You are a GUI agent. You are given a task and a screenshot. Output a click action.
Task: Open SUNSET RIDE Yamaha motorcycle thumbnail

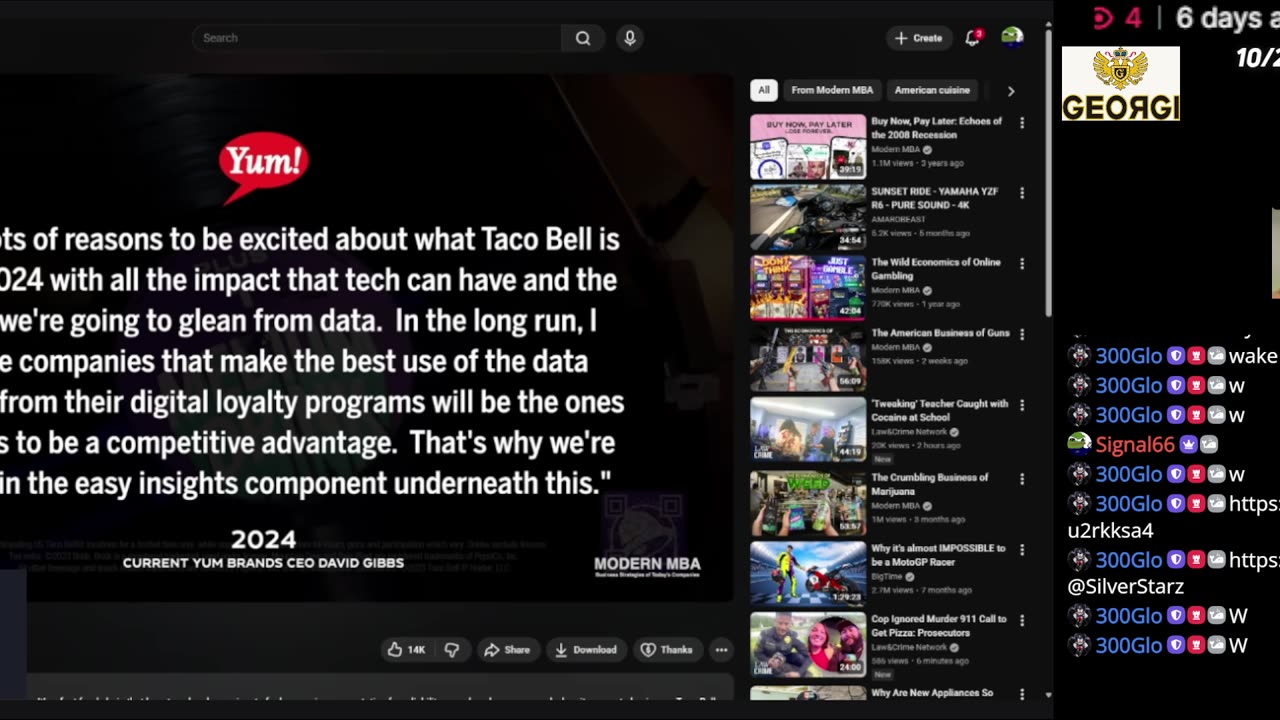point(808,217)
